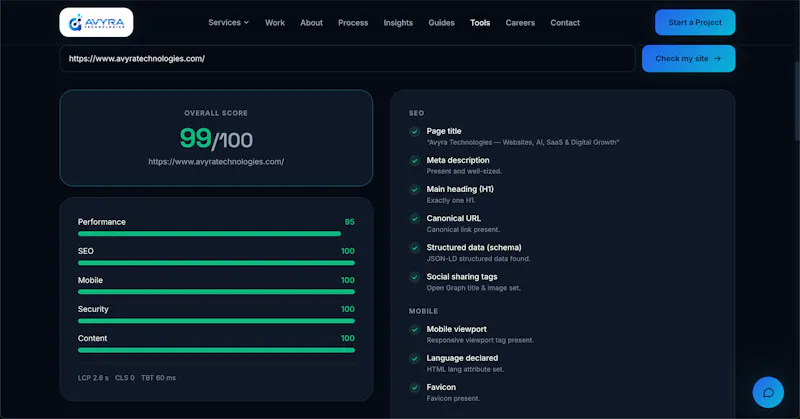This screenshot has width=800, height=419.
Task: Click the Avyra Technologies logo
Action: click(96, 22)
